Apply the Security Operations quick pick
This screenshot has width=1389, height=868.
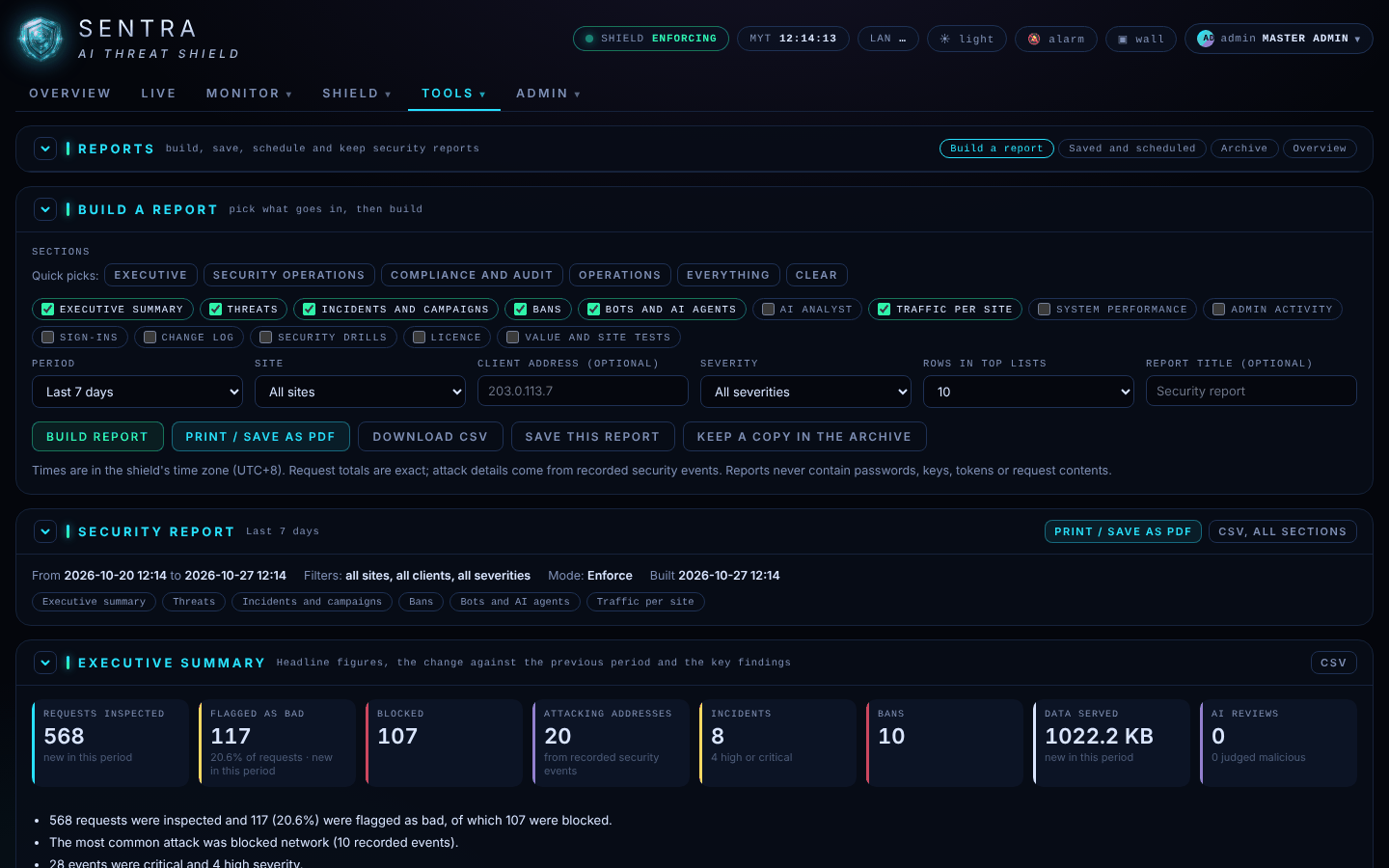click(x=288, y=275)
